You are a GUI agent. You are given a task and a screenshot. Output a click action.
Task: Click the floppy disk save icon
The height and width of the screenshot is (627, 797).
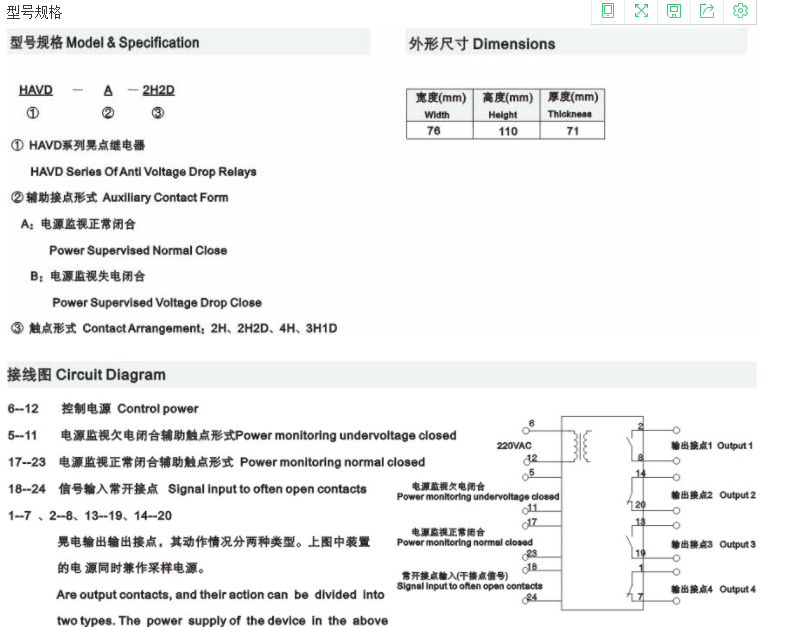point(674,11)
